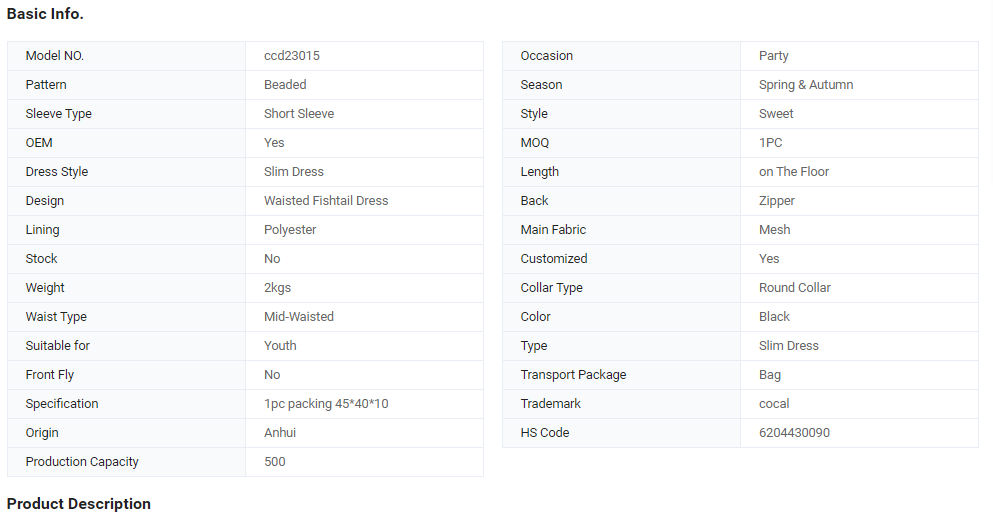Click the Production Capacity value 500
This screenshot has width=993, height=520.
click(x=274, y=462)
